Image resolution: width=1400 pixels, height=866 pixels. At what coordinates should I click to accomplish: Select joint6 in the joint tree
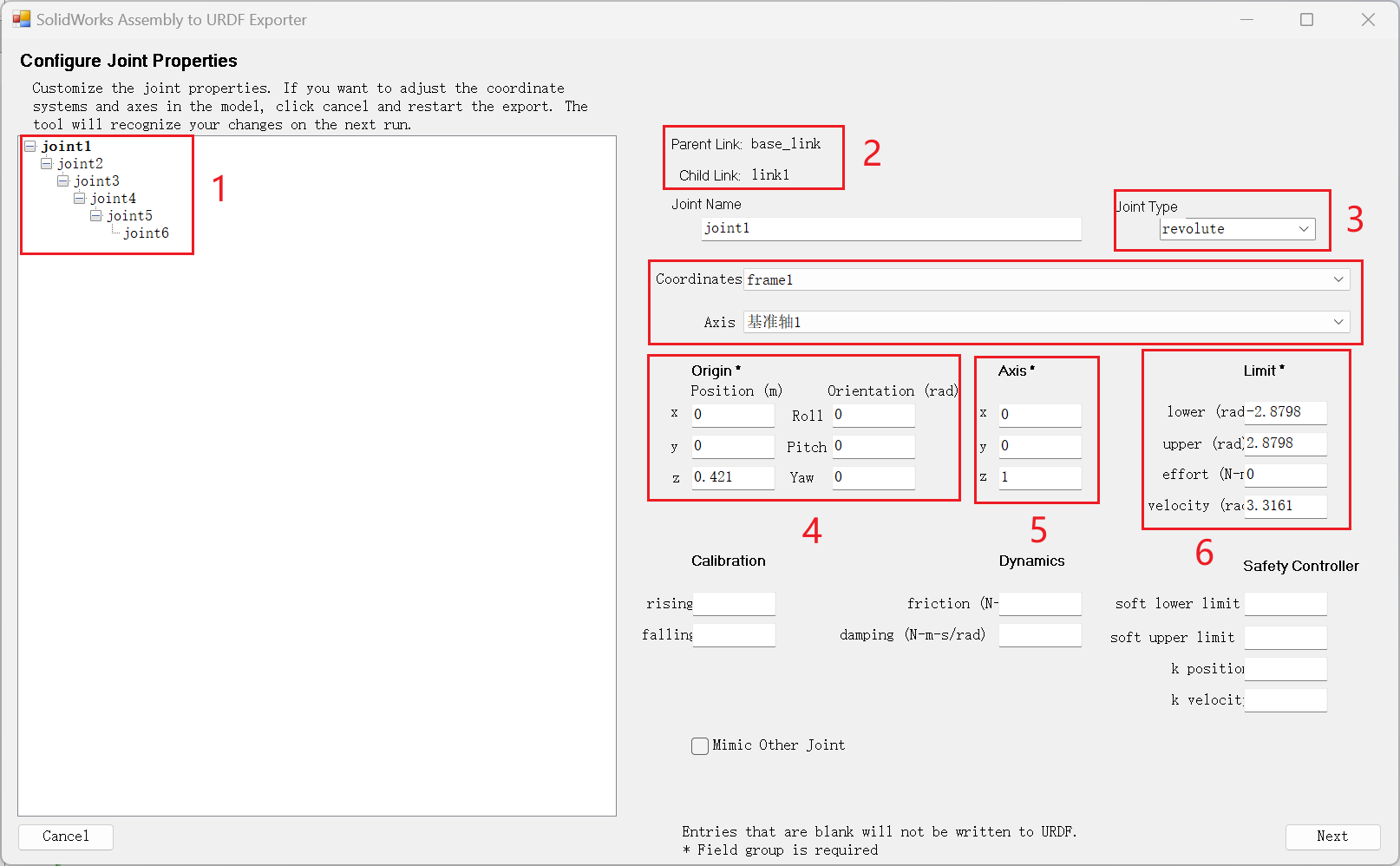pyautogui.click(x=146, y=233)
